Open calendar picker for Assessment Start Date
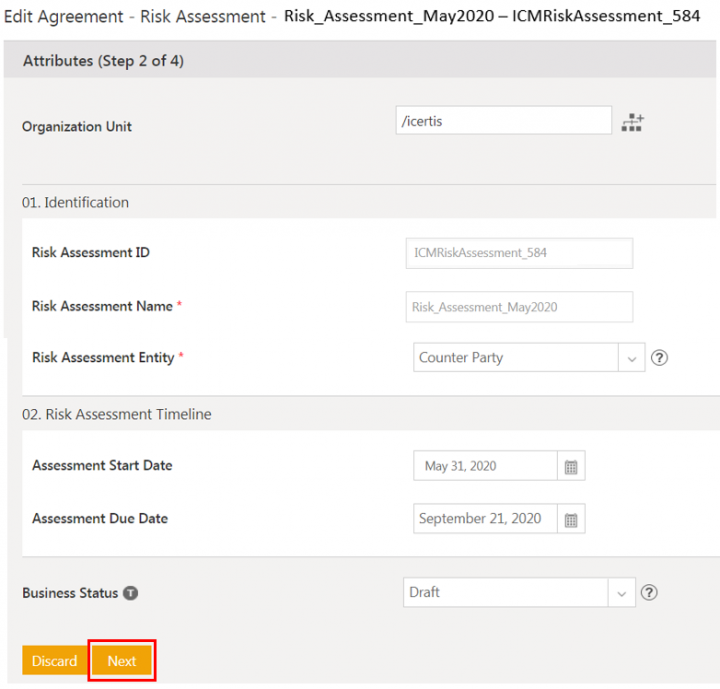Viewport: 720px width, 689px height. (x=571, y=467)
